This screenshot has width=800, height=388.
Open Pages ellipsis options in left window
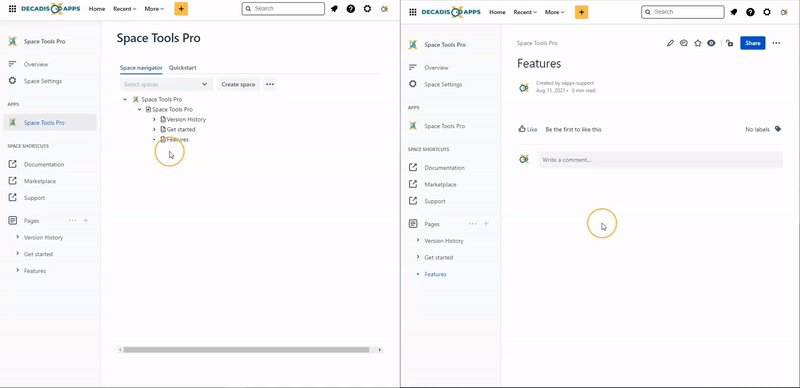(x=72, y=221)
